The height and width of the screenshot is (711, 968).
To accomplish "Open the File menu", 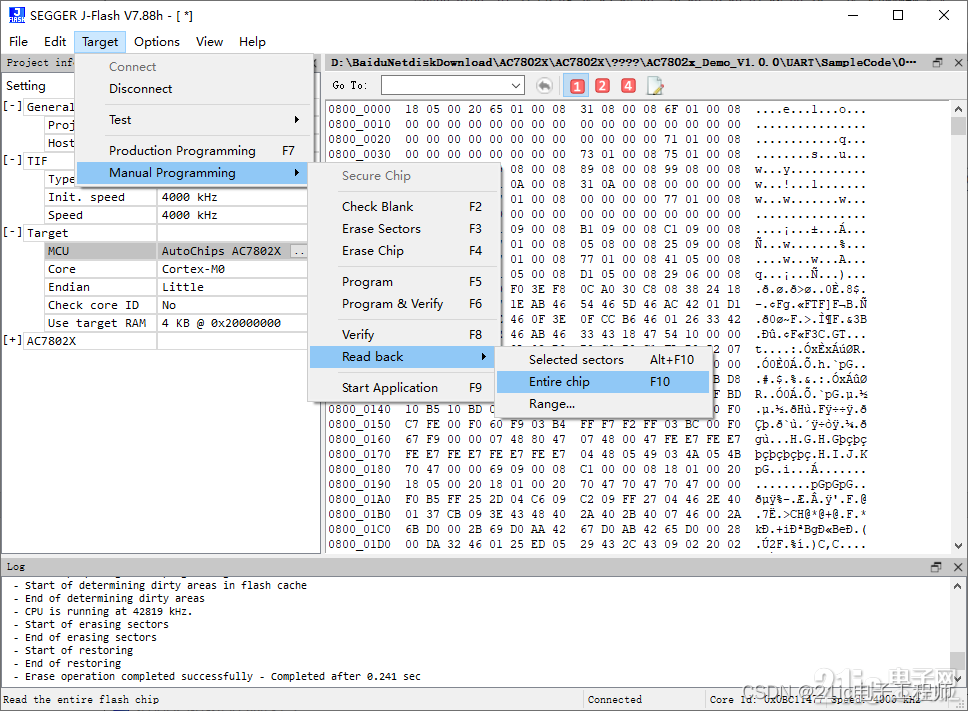I will point(19,41).
